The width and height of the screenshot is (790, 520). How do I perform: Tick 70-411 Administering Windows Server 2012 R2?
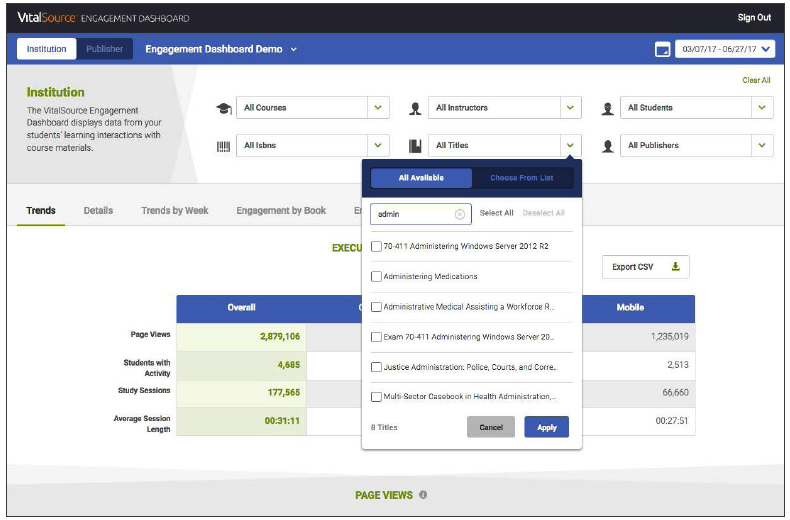(376, 246)
